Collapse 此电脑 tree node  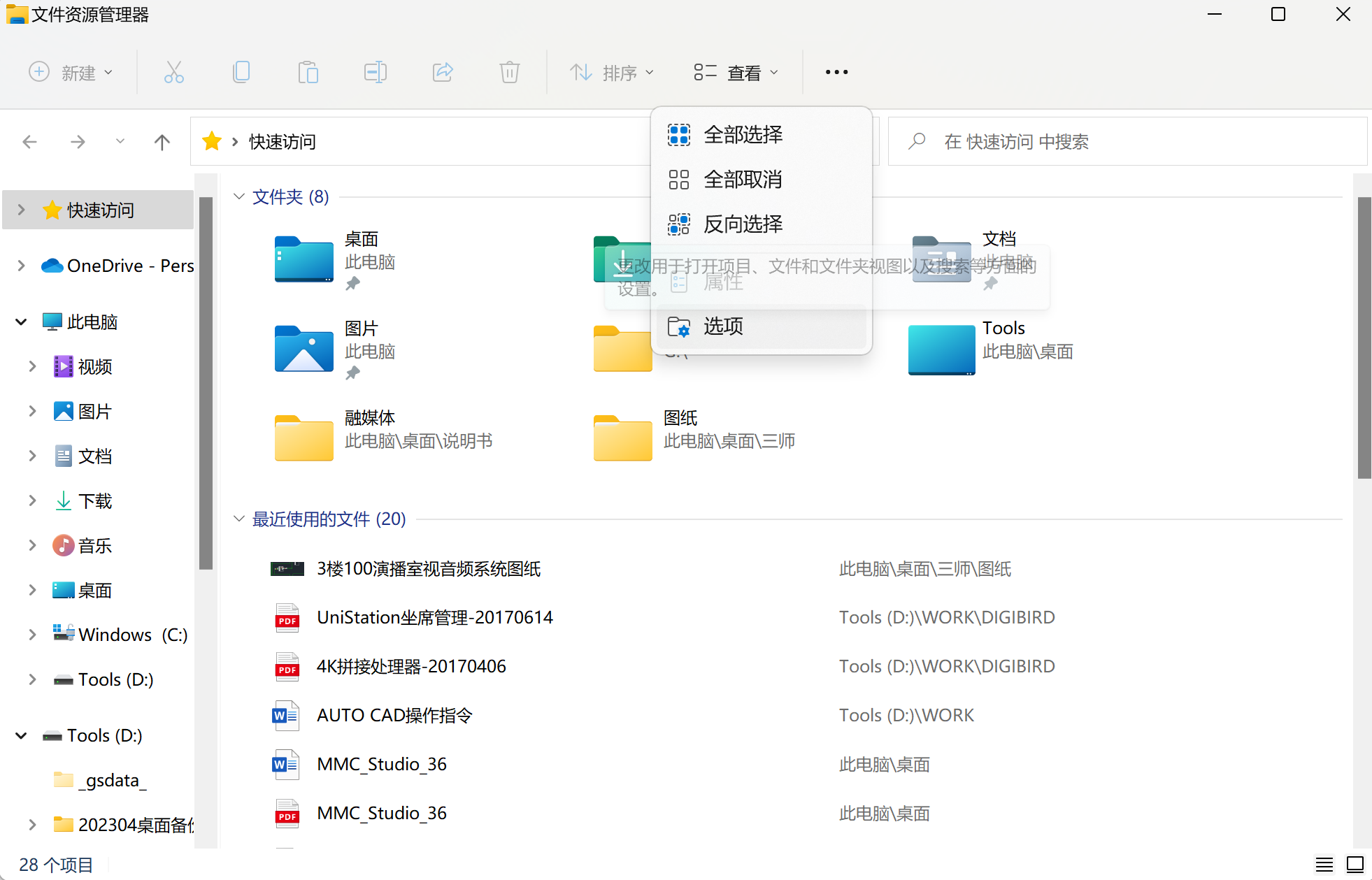(x=21, y=322)
